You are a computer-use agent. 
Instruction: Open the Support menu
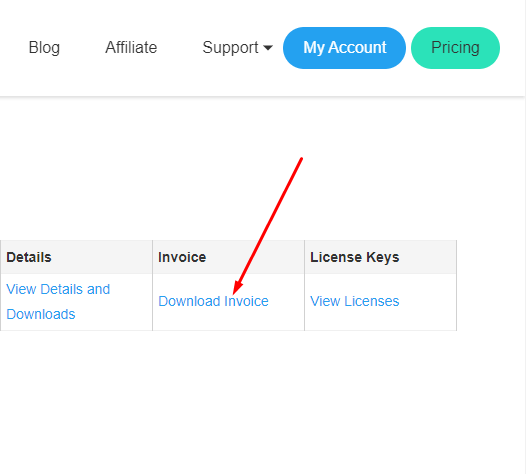[237, 48]
